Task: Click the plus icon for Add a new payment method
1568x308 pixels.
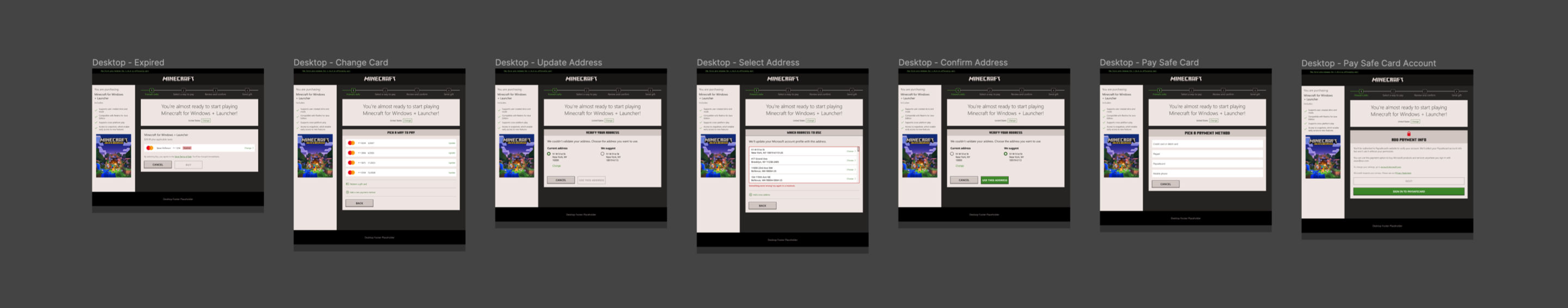Action: point(347,192)
